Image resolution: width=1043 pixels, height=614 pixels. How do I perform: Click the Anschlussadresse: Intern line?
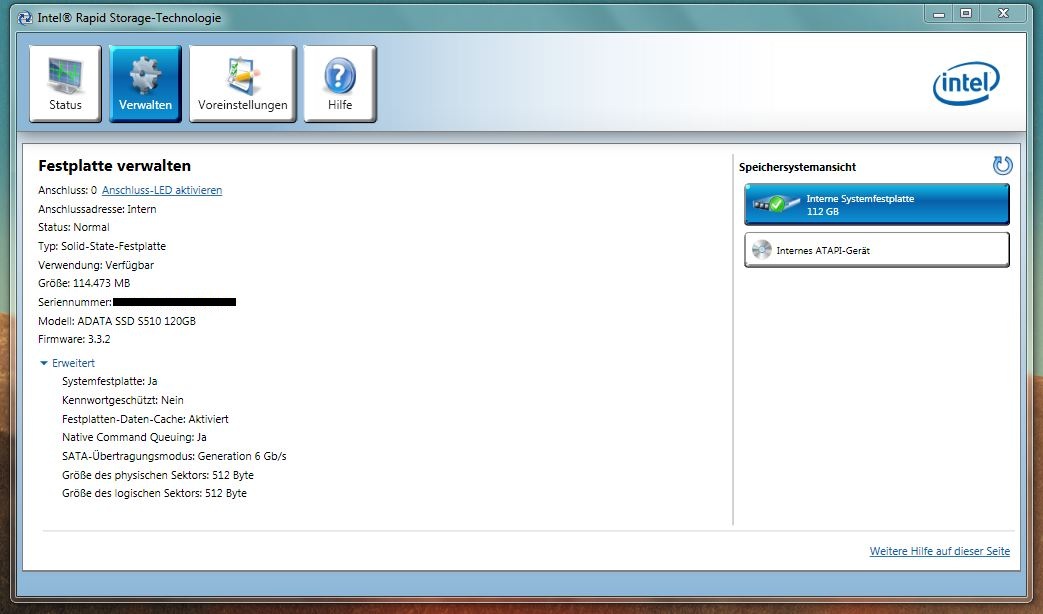pos(97,209)
